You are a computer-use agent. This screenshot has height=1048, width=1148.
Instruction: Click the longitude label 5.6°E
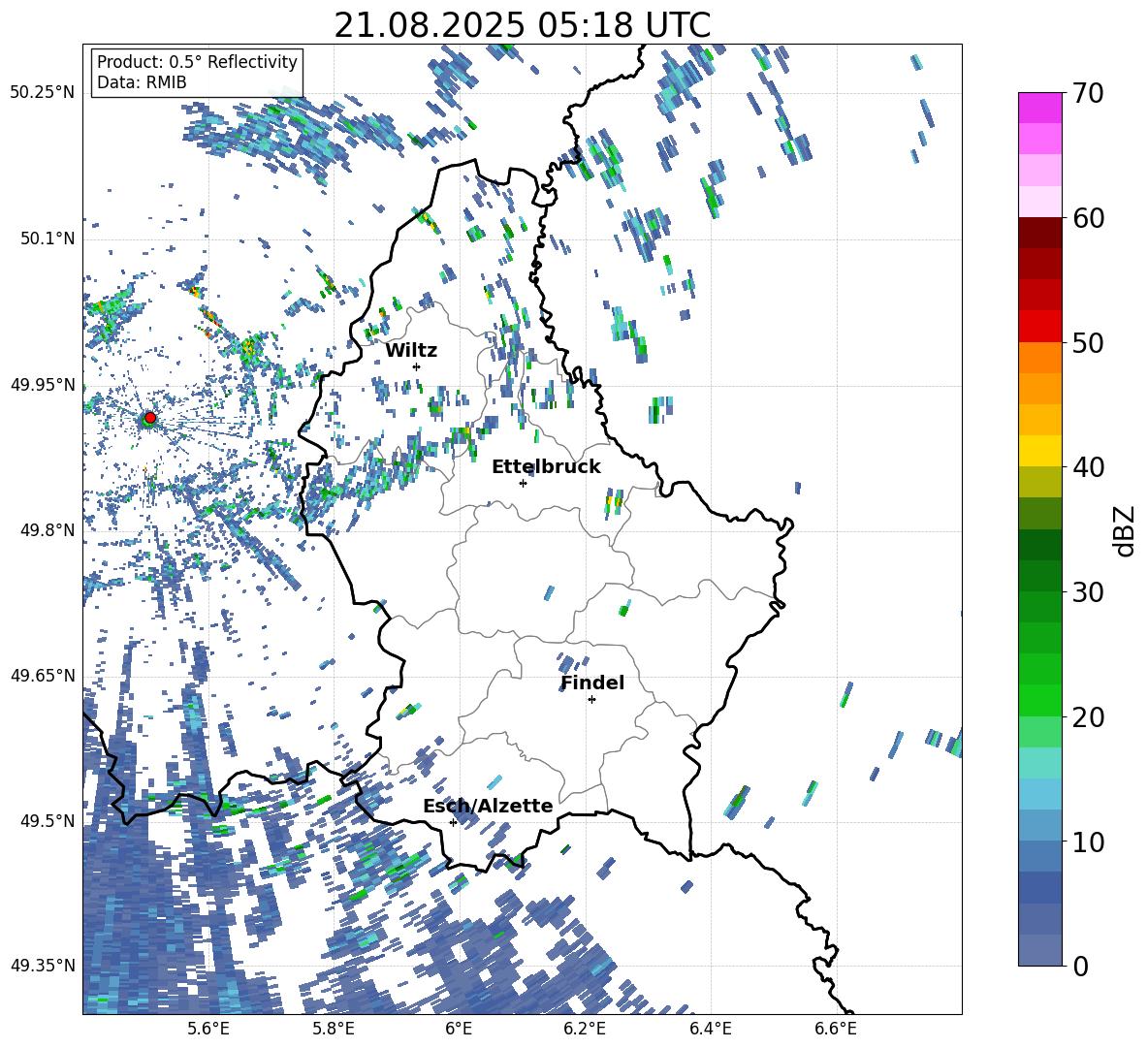(208, 1029)
